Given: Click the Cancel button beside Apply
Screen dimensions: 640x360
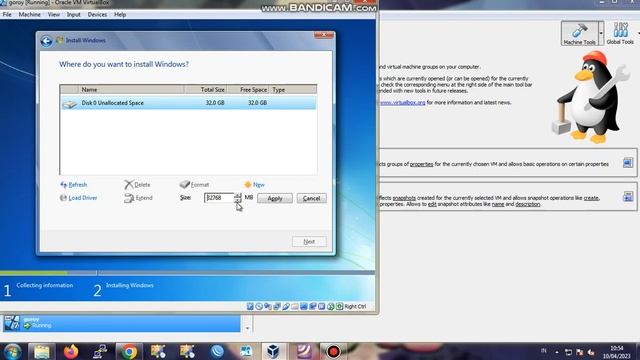Looking at the screenshot, I should pos(311,198).
